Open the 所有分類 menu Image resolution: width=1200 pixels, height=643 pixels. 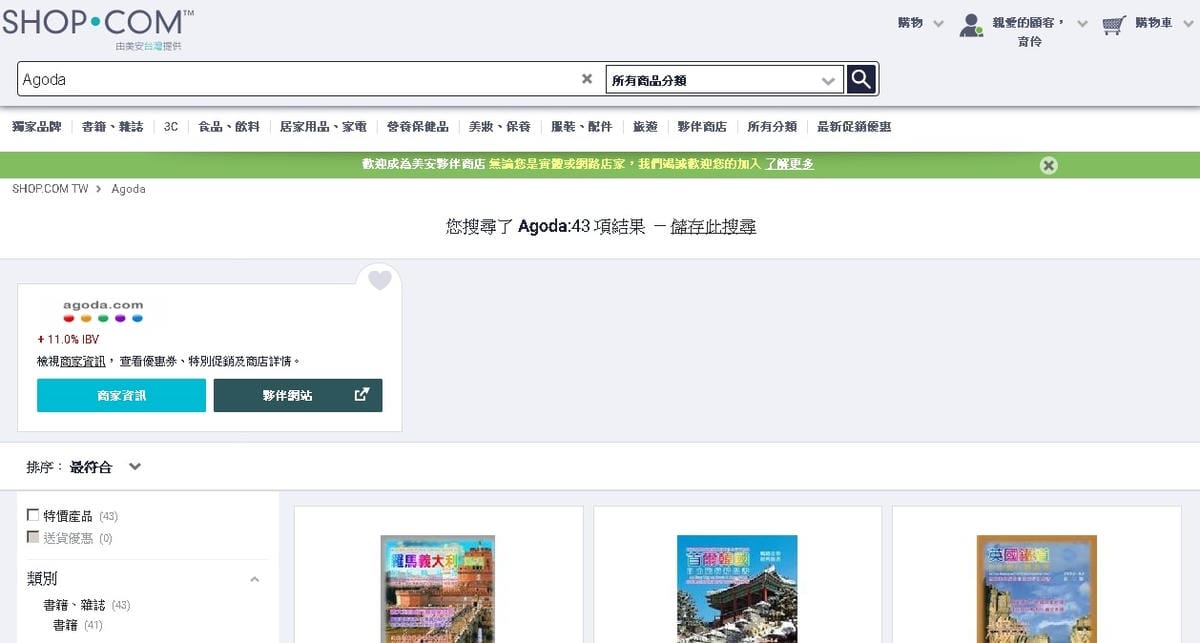click(x=772, y=127)
